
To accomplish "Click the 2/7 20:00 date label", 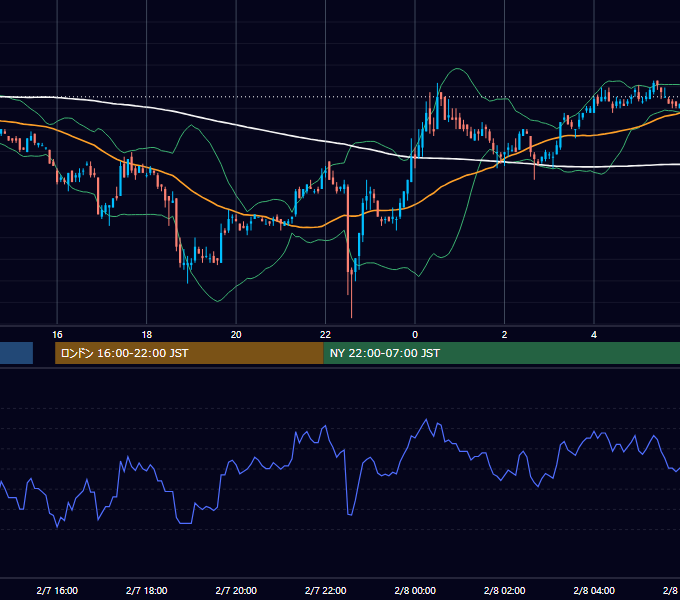I will pos(236,590).
